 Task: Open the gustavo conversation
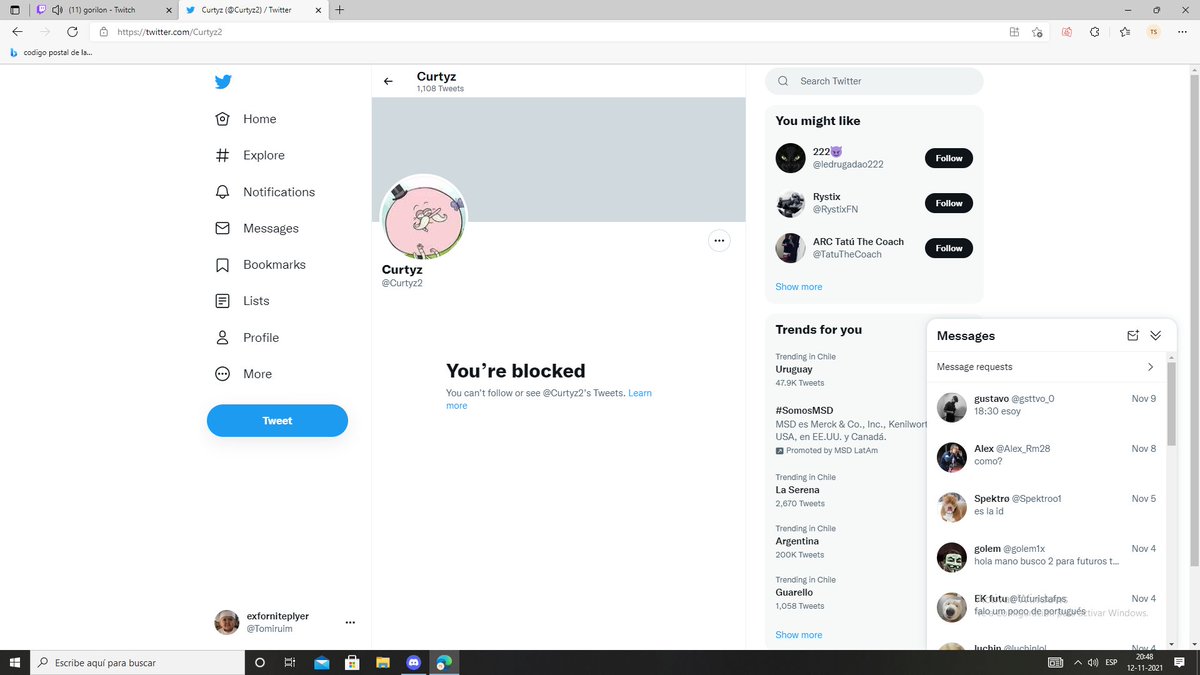click(x=1046, y=407)
